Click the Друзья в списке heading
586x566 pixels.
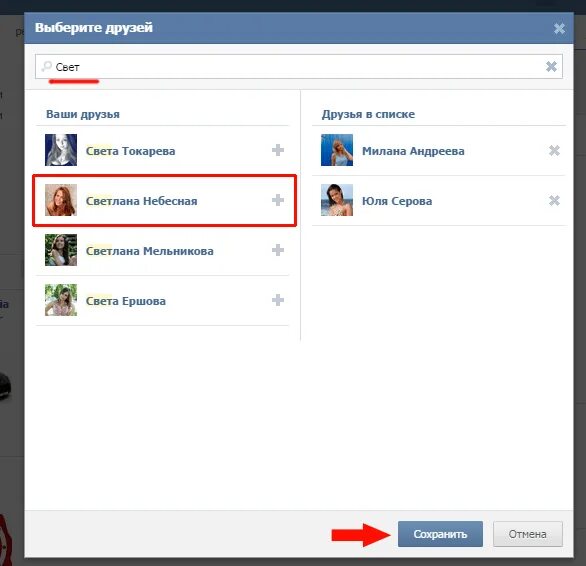pos(368,114)
